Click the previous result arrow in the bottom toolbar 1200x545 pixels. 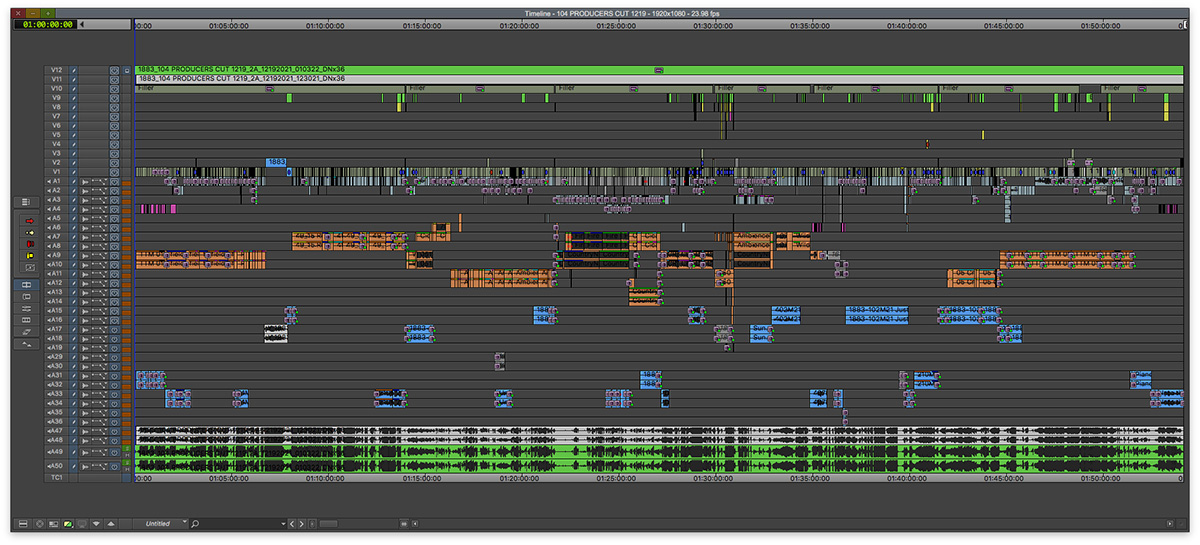coord(292,524)
